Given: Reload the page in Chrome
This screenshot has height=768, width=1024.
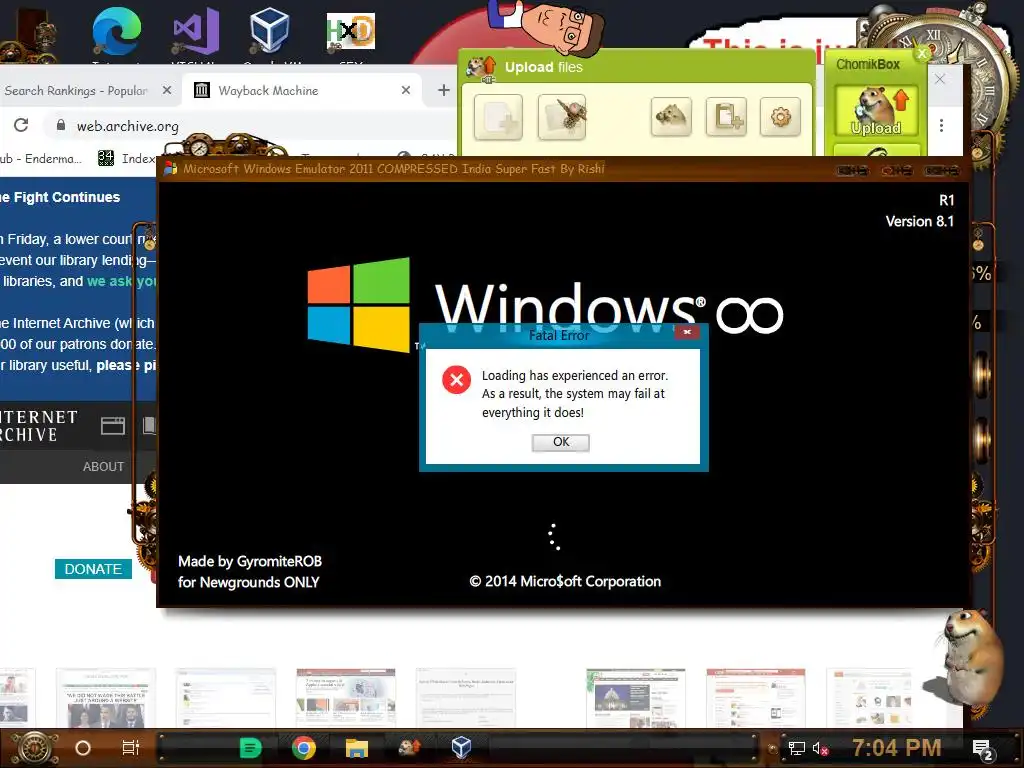Looking at the screenshot, I should pyautogui.click(x=21, y=125).
